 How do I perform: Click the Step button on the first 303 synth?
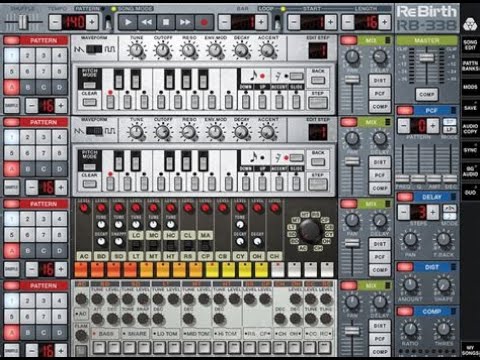click(x=318, y=103)
